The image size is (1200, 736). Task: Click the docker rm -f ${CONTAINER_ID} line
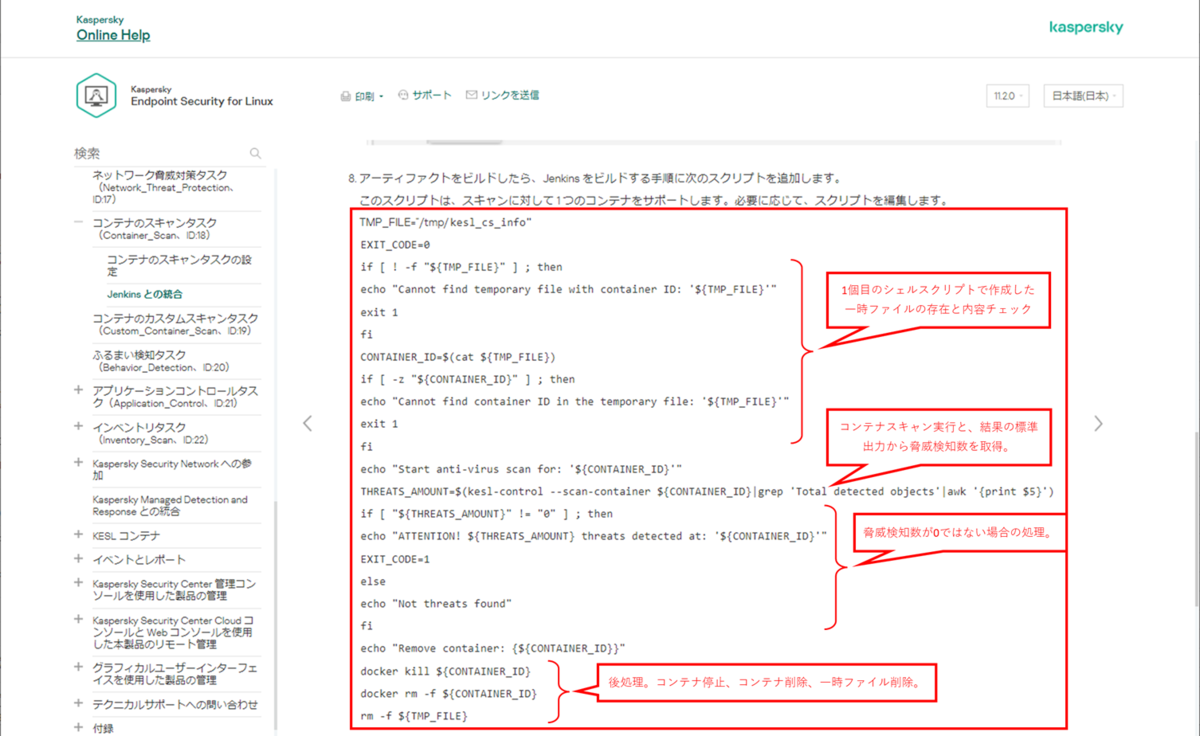(448, 693)
